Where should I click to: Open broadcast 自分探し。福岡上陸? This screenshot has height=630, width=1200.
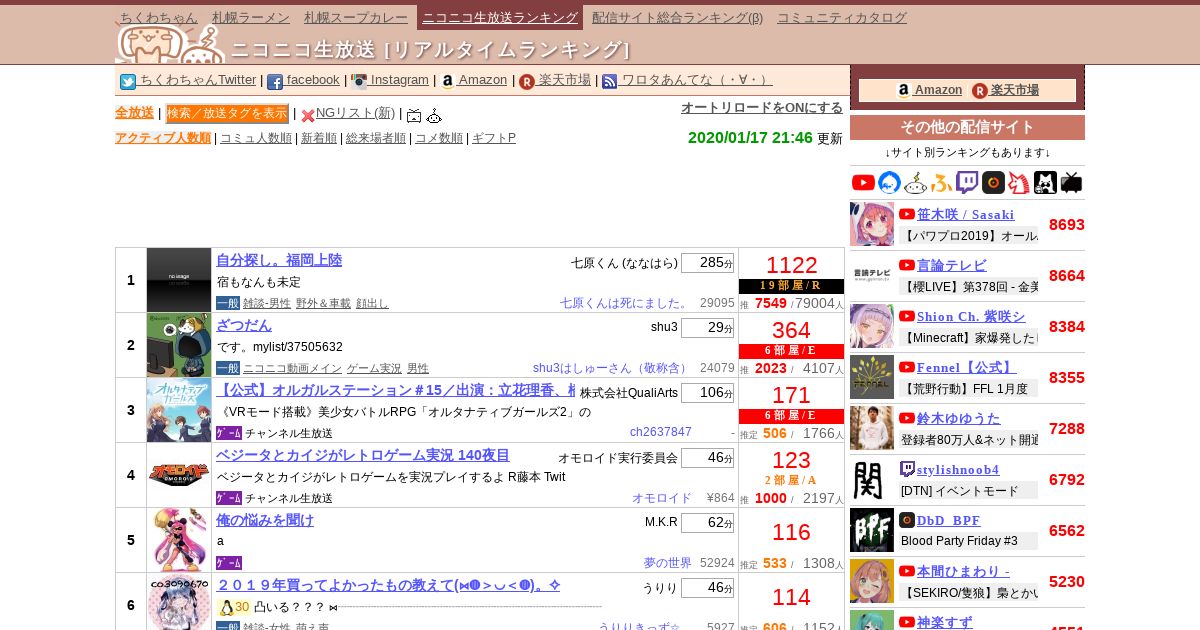pyautogui.click(x=279, y=260)
